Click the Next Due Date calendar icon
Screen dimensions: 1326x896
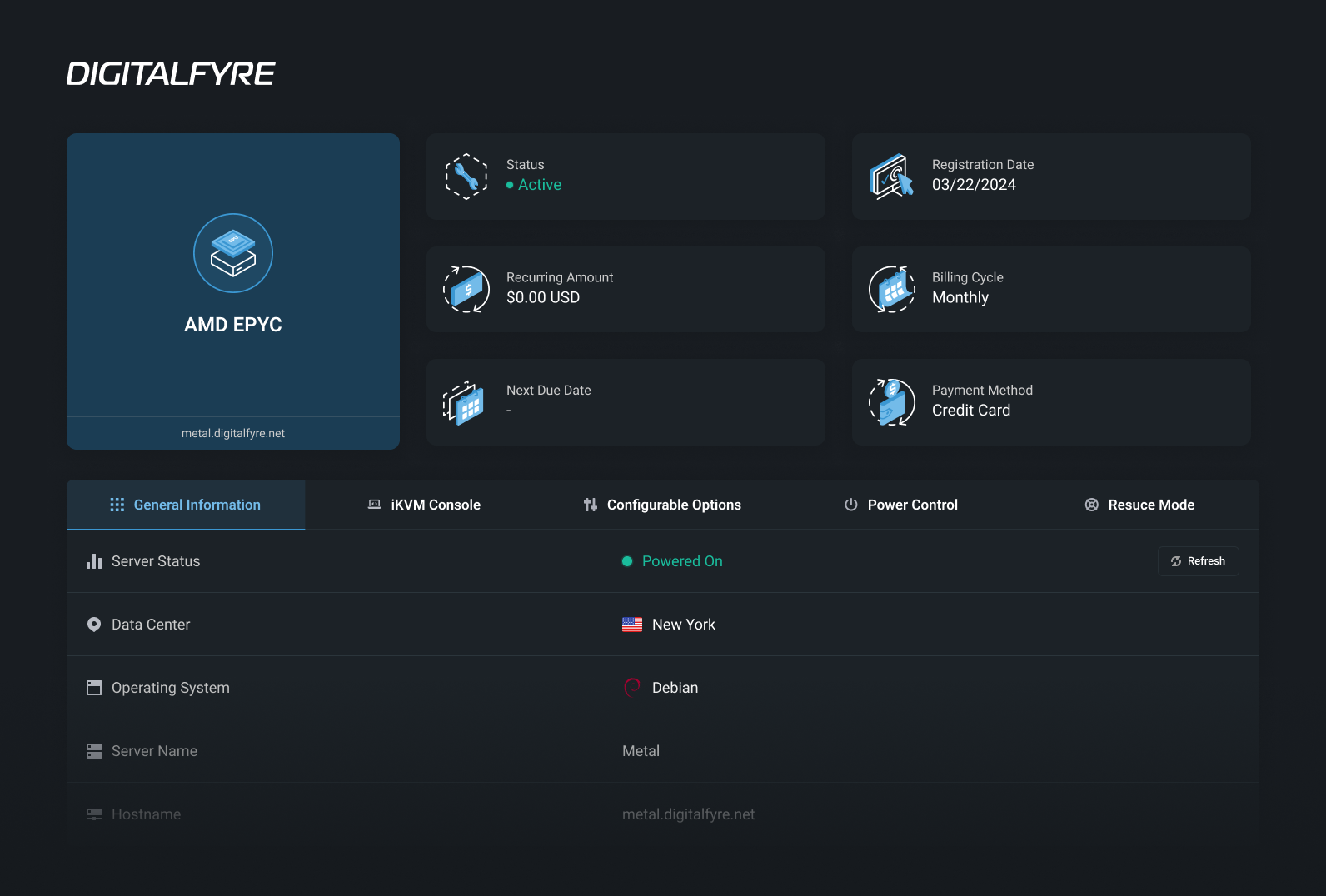[464, 402]
